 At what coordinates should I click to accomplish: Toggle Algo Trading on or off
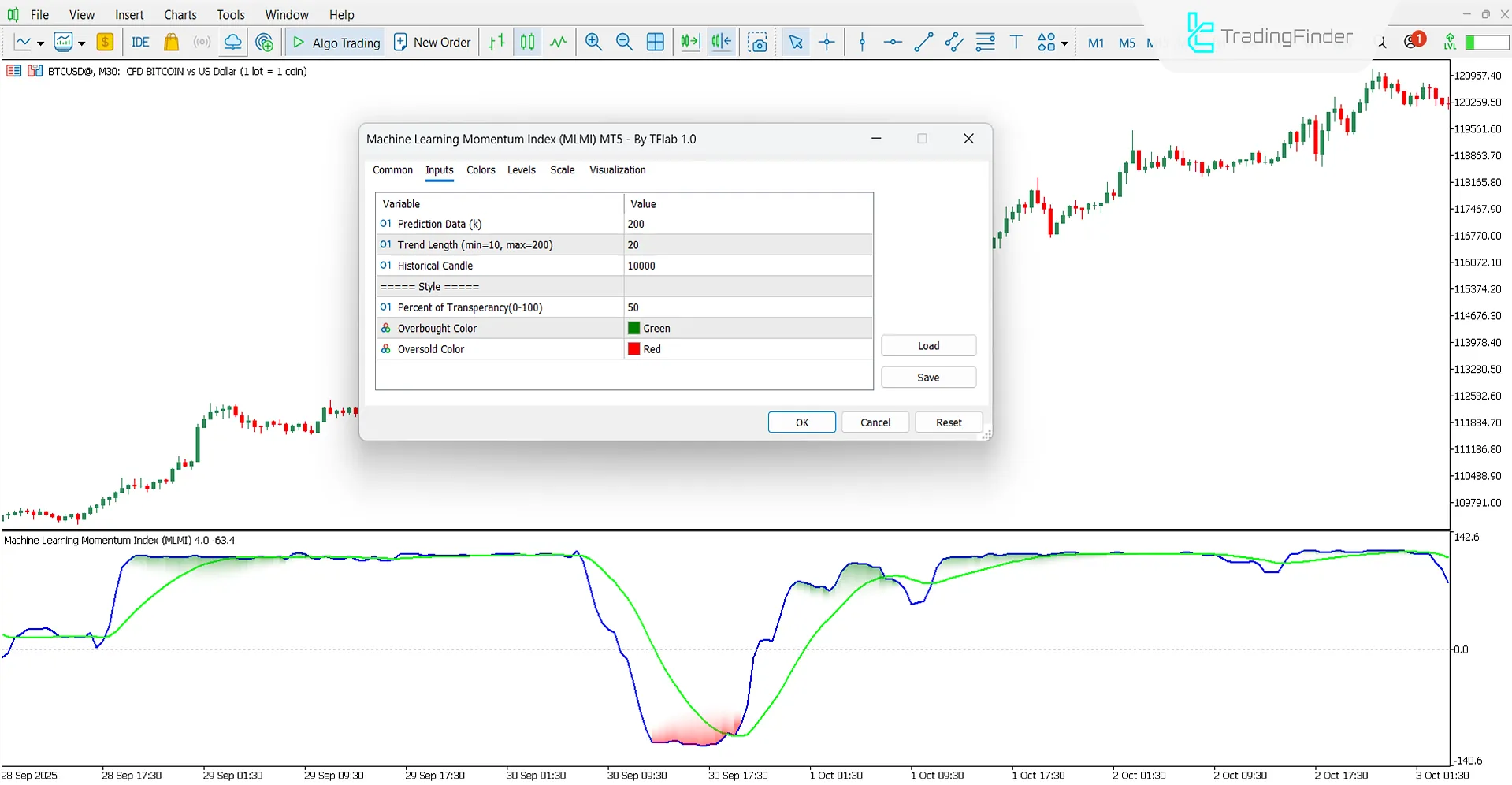pyautogui.click(x=336, y=43)
